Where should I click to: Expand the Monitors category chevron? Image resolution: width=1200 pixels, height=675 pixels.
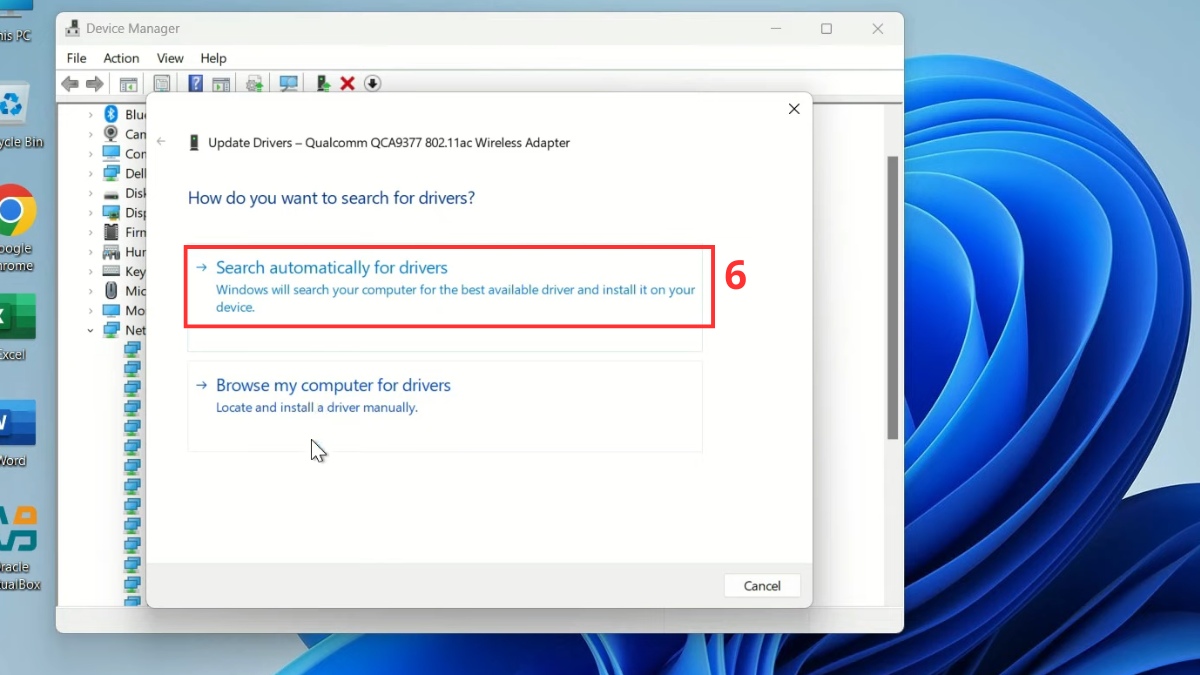click(x=90, y=310)
